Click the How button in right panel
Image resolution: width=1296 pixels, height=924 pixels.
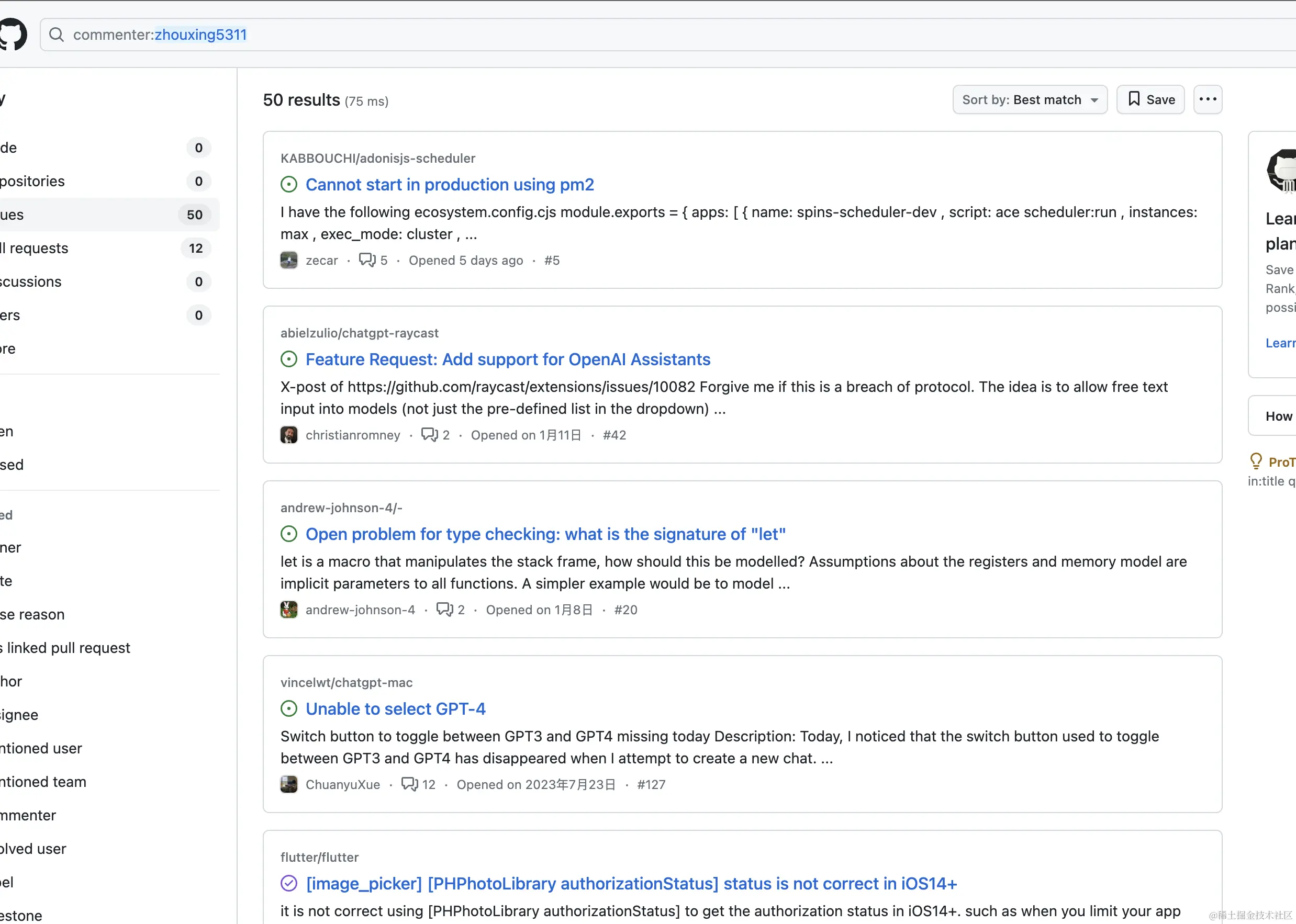coord(1272,416)
